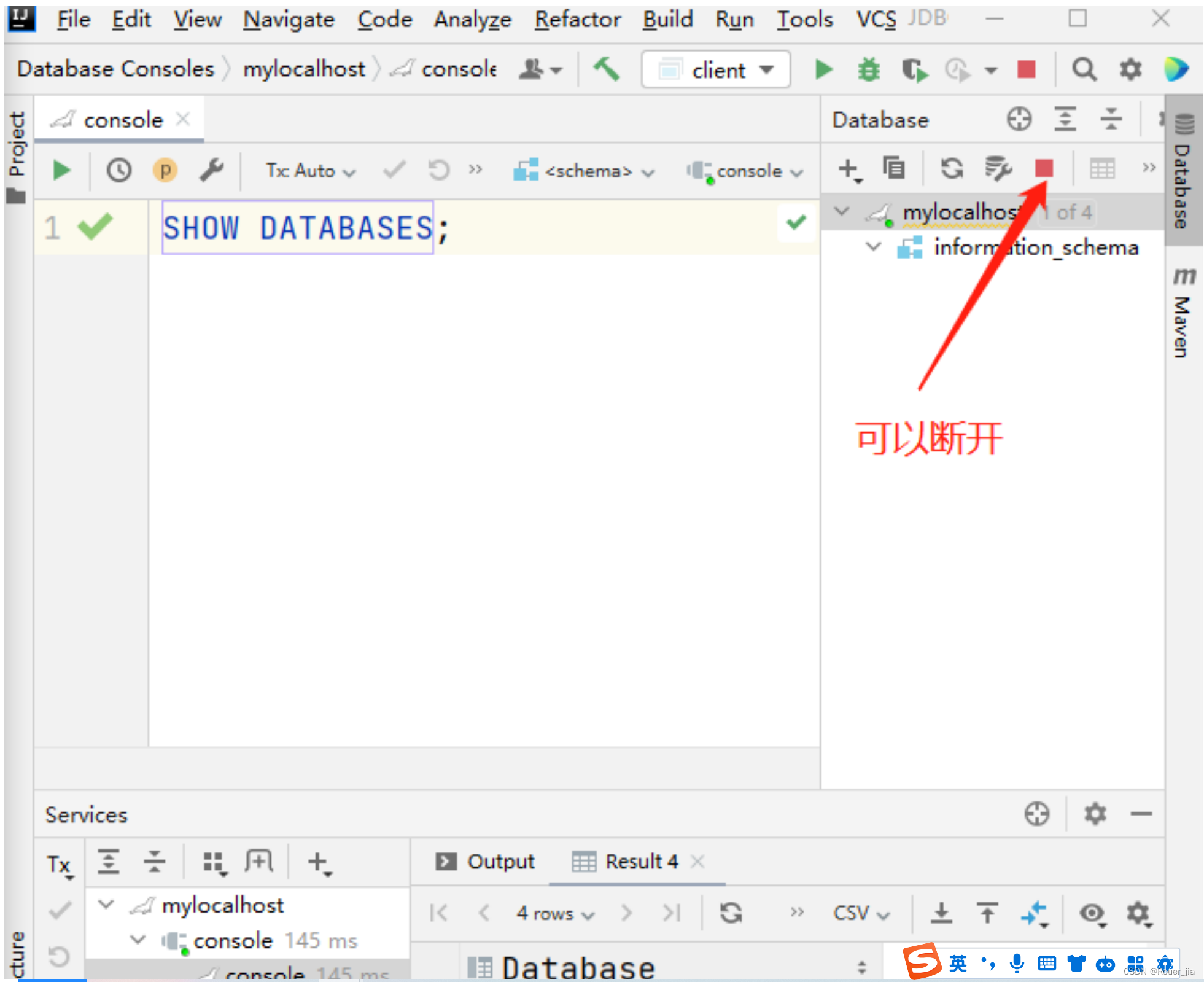This screenshot has width=1204, height=982.
Task: Open data source properties edit icon
Action: (x=998, y=168)
